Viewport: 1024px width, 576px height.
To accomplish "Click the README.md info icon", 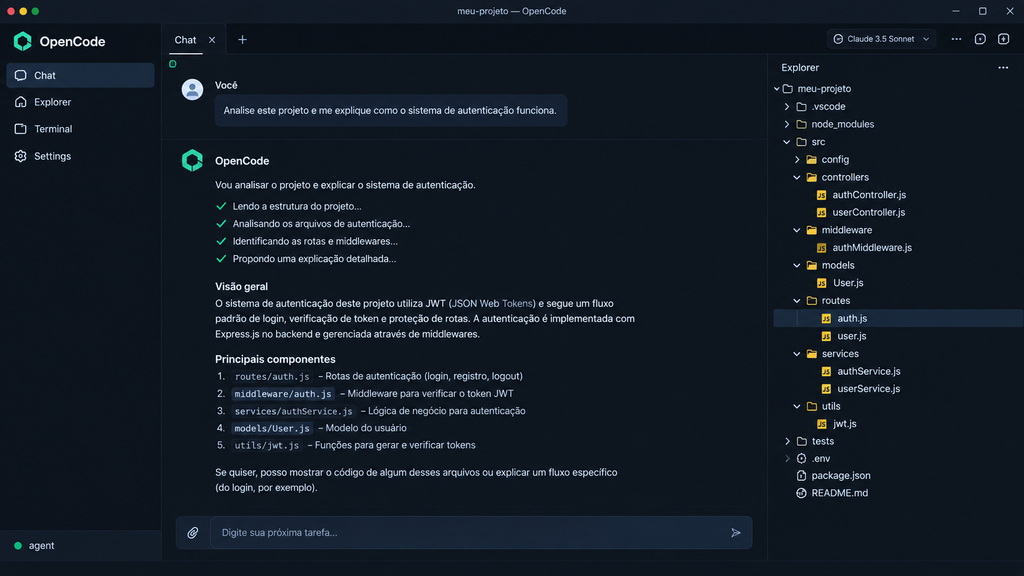I will click(801, 493).
